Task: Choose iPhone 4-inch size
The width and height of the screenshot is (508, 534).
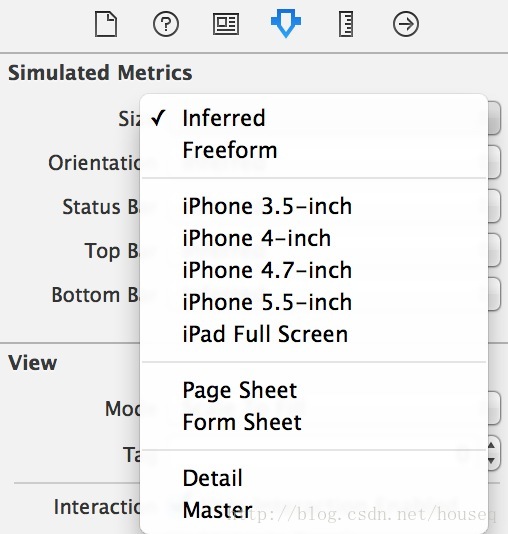Action: coord(314,238)
